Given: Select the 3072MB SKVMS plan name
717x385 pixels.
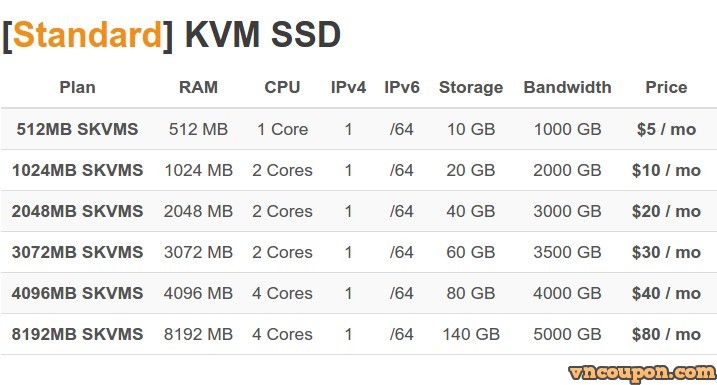Looking at the screenshot, I should tap(77, 252).
